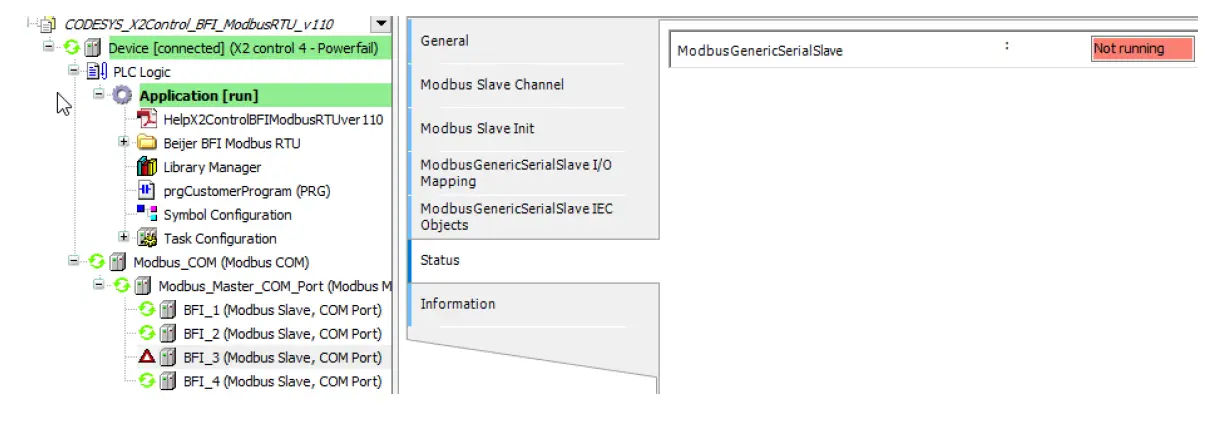The width and height of the screenshot is (1215, 428).
Task: Click the Task Configuration icon
Action: pos(147,238)
